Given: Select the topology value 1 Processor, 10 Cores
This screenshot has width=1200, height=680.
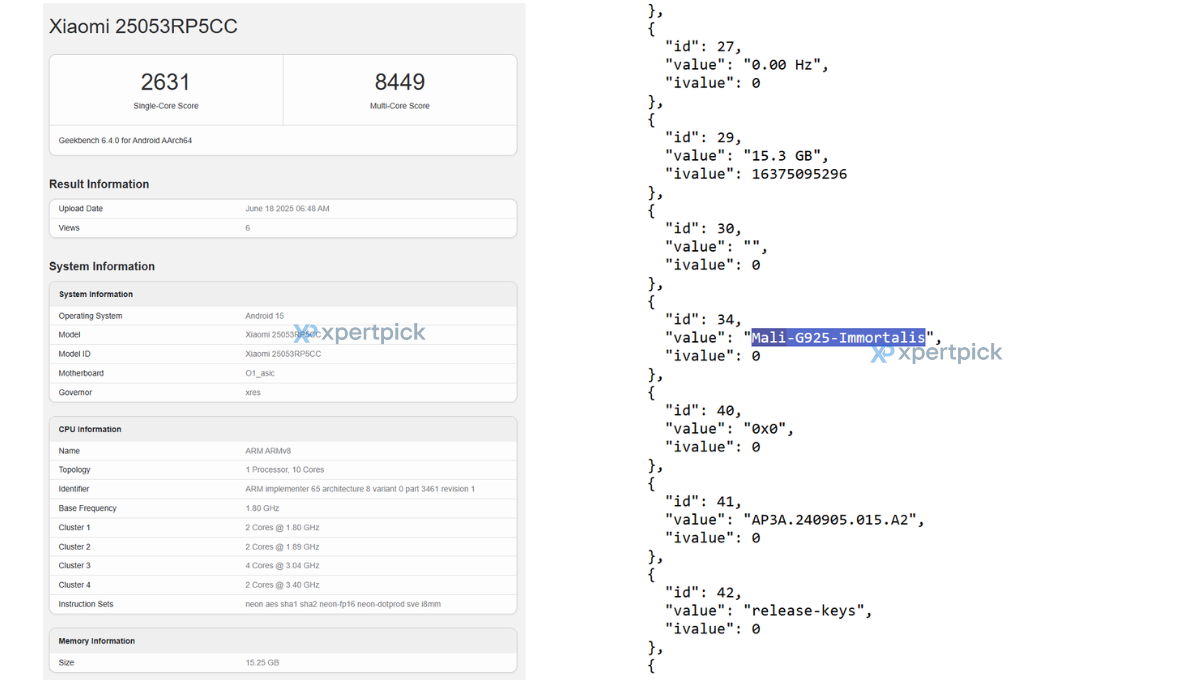Looking at the screenshot, I should point(285,470).
